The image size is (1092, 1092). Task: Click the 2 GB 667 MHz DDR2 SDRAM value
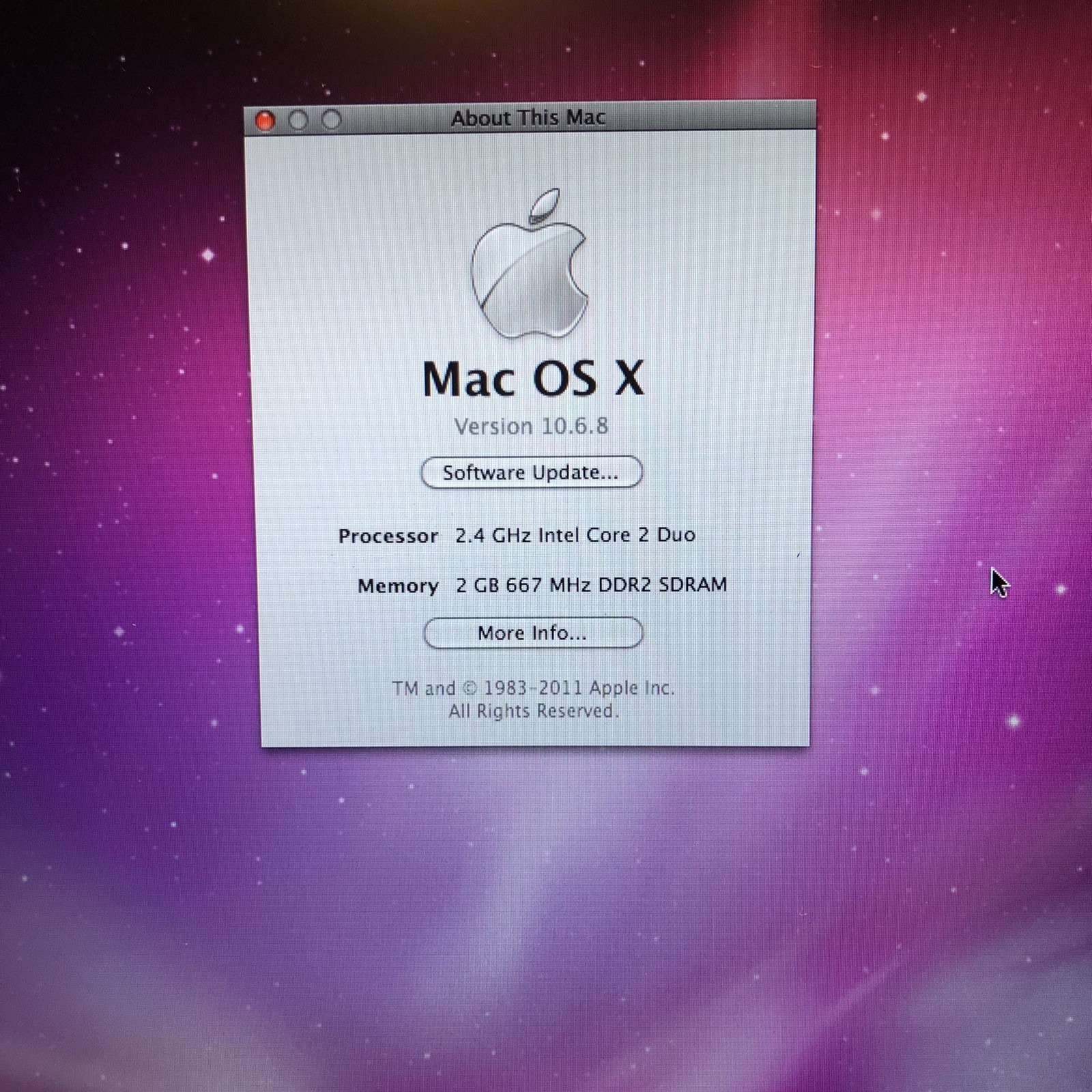[591, 585]
